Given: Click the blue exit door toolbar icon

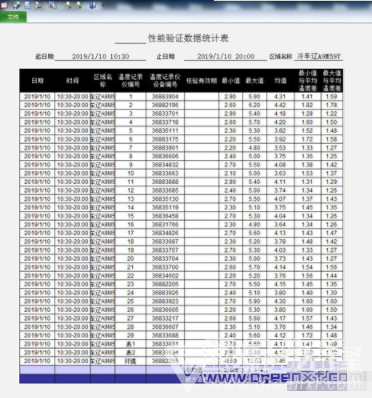Looking at the screenshot, I should click(93, 5).
